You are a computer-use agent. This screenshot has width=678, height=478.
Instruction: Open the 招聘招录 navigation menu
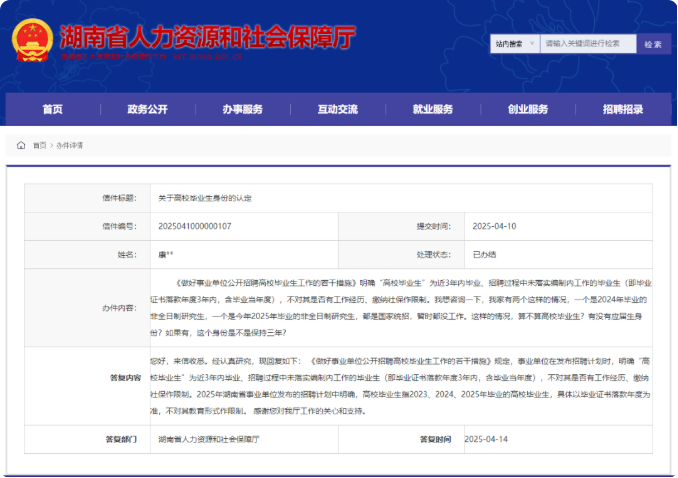pos(623,109)
